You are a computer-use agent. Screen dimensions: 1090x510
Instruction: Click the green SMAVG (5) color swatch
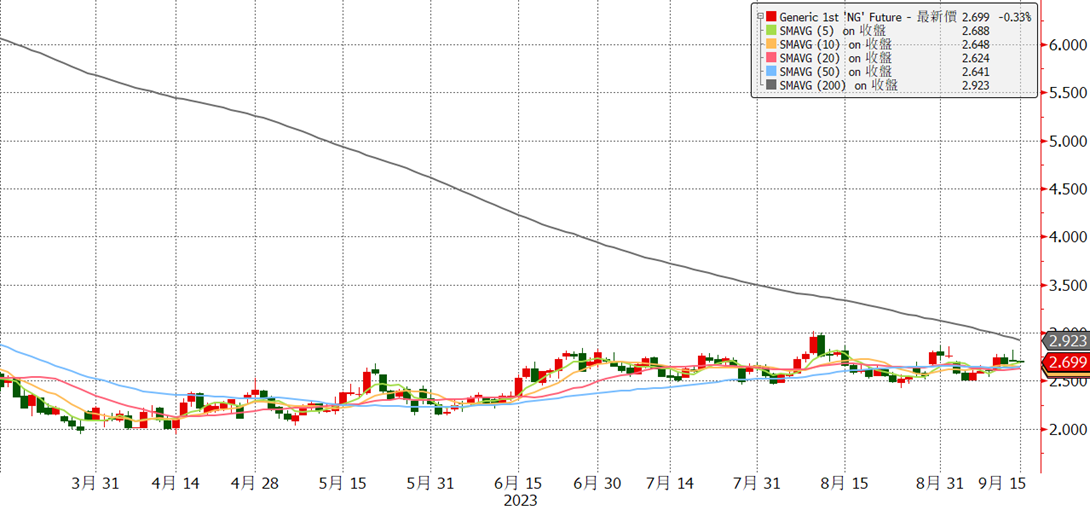(772, 31)
